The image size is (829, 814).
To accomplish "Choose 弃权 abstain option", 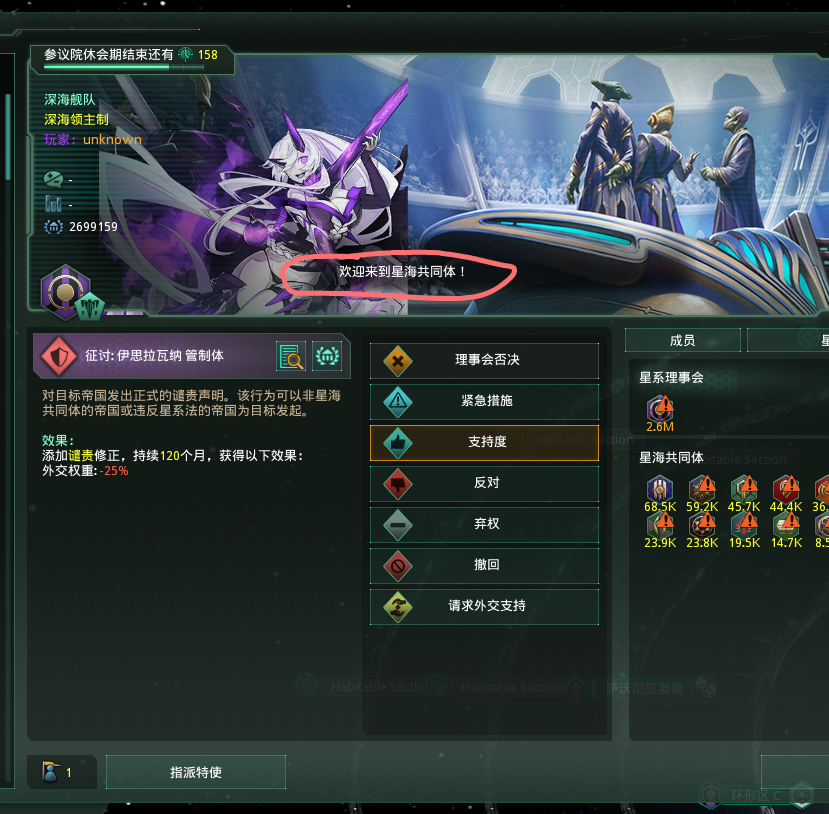I will pyautogui.click(x=484, y=525).
